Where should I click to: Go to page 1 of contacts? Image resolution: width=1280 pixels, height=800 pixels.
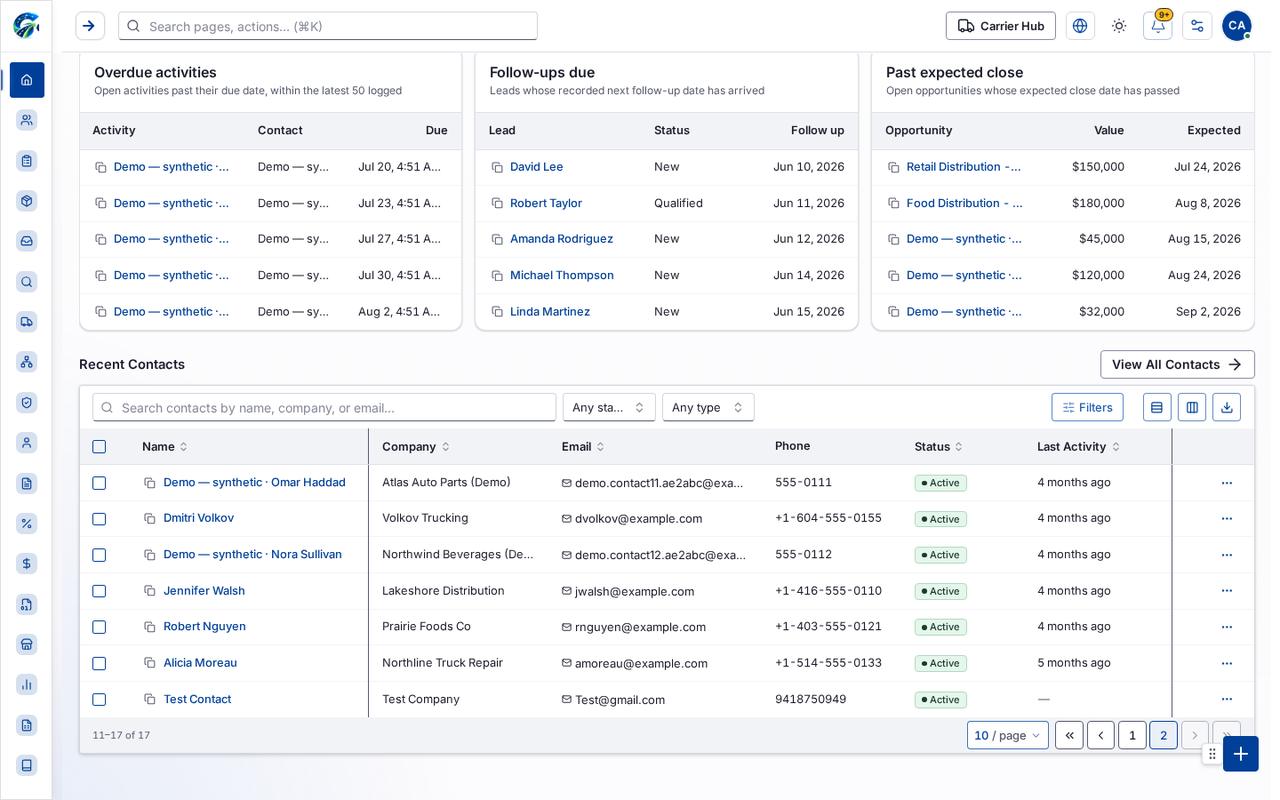(1132, 735)
